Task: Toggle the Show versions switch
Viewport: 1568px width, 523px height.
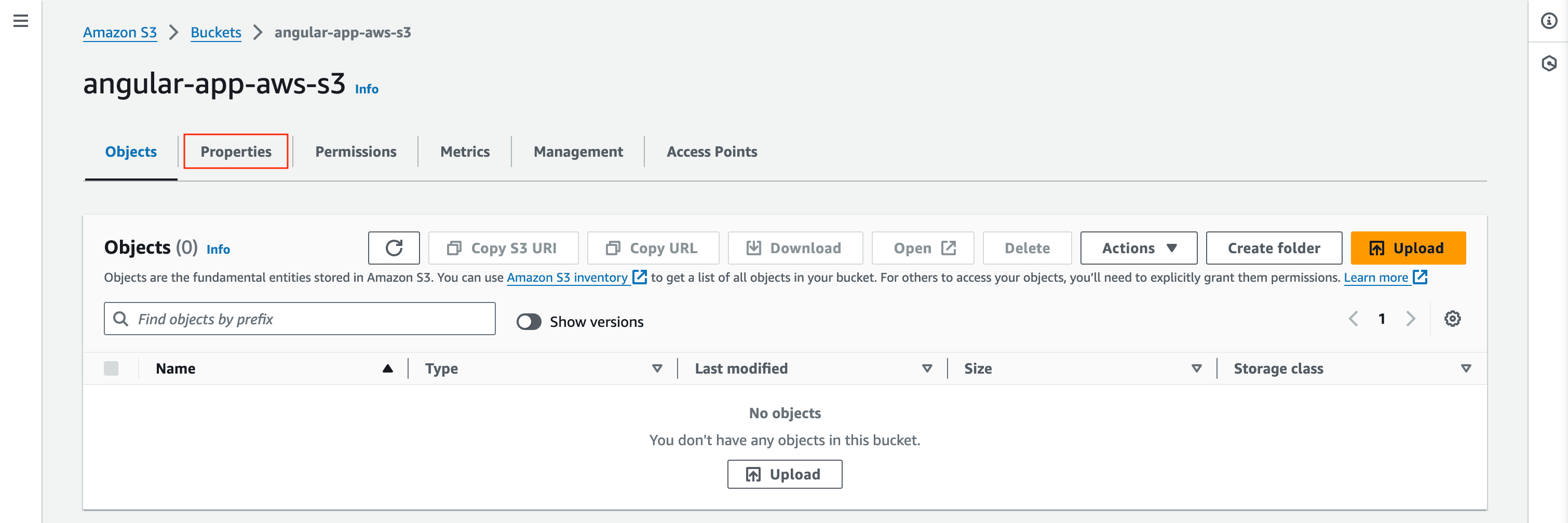Action: [x=529, y=322]
